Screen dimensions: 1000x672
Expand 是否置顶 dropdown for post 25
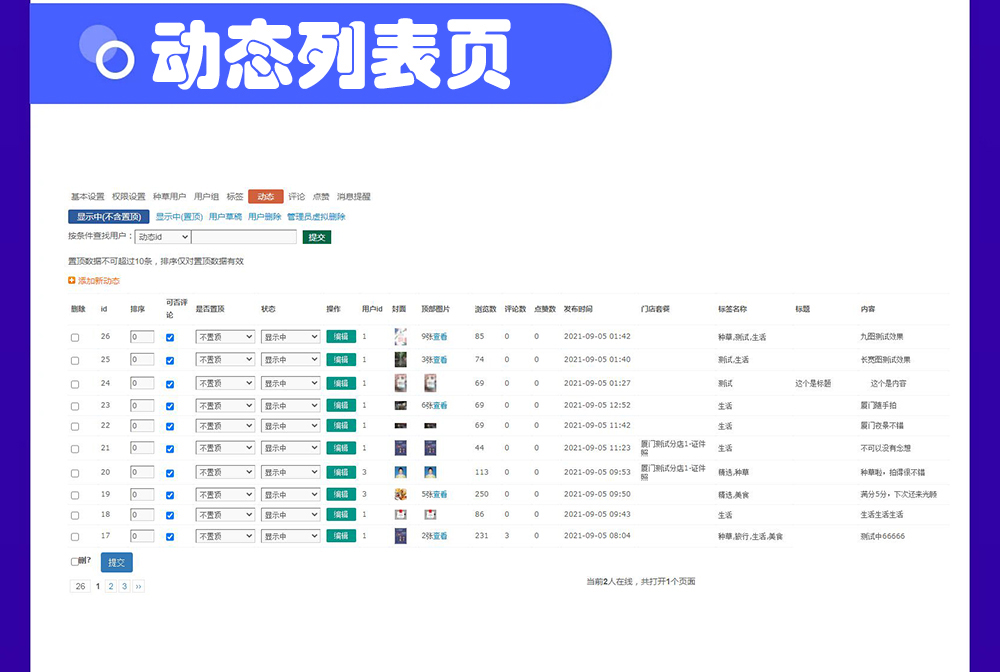pos(225,360)
